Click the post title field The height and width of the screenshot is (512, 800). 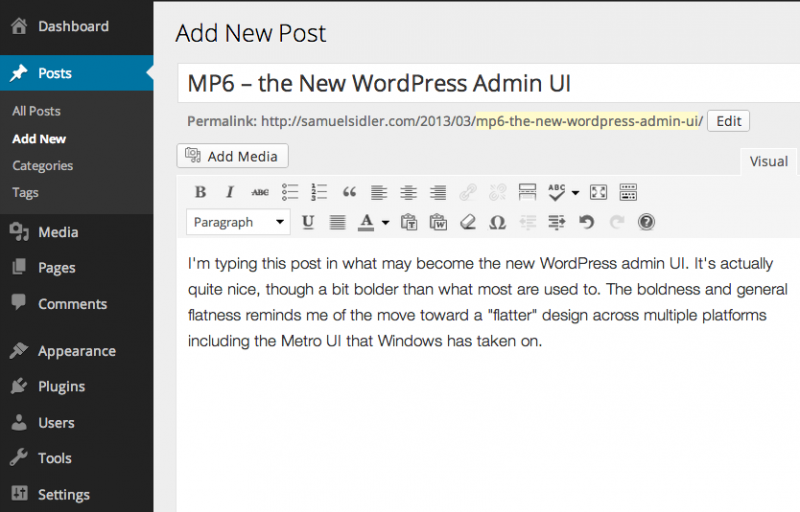click(489, 83)
